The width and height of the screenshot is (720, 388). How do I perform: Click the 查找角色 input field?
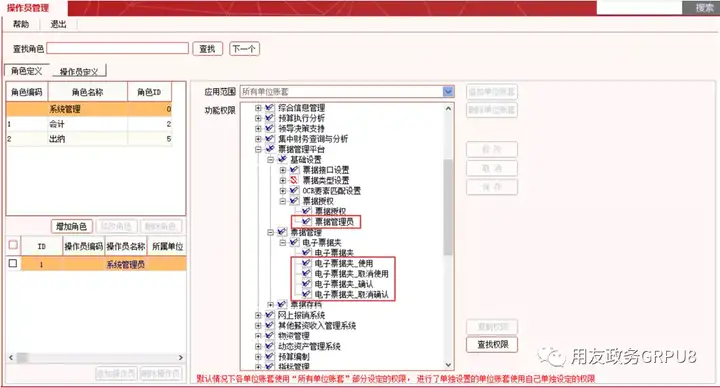[118, 48]
